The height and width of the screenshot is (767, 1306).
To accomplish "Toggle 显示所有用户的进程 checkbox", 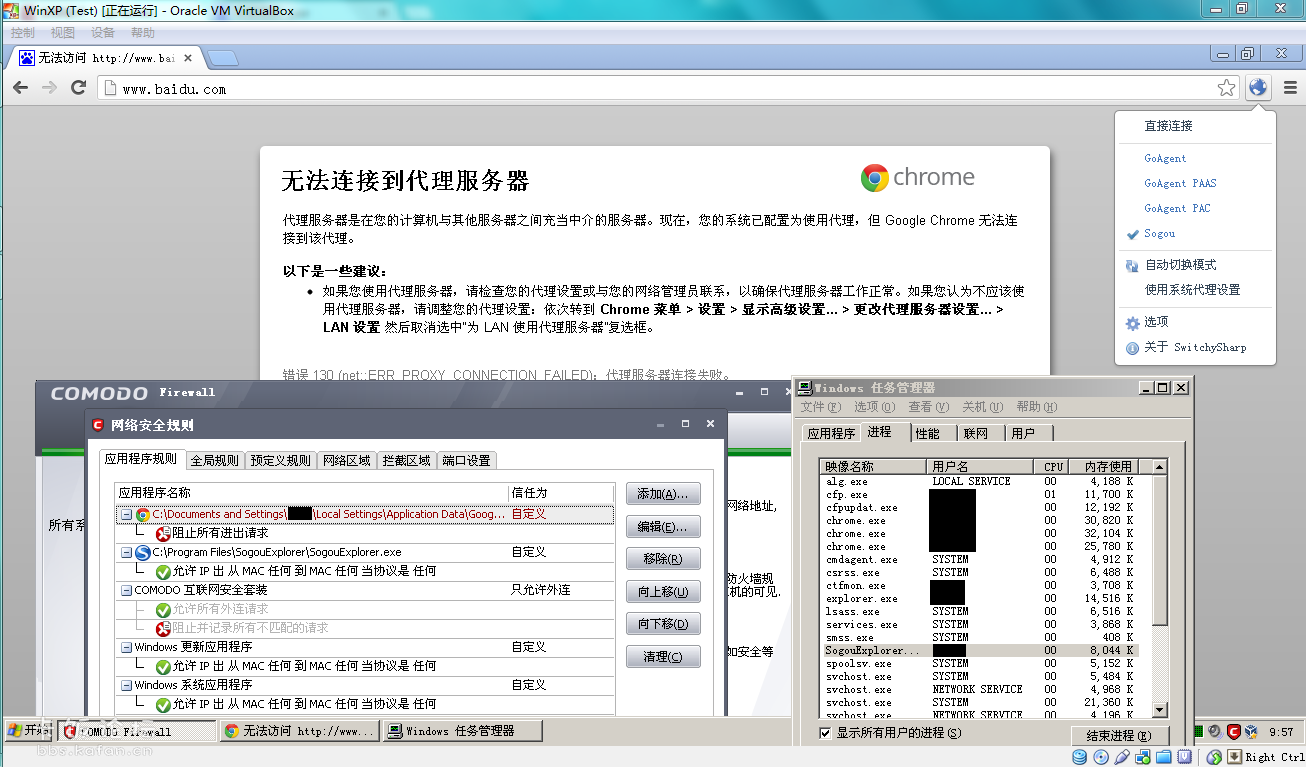I will (x=825, y=733).
